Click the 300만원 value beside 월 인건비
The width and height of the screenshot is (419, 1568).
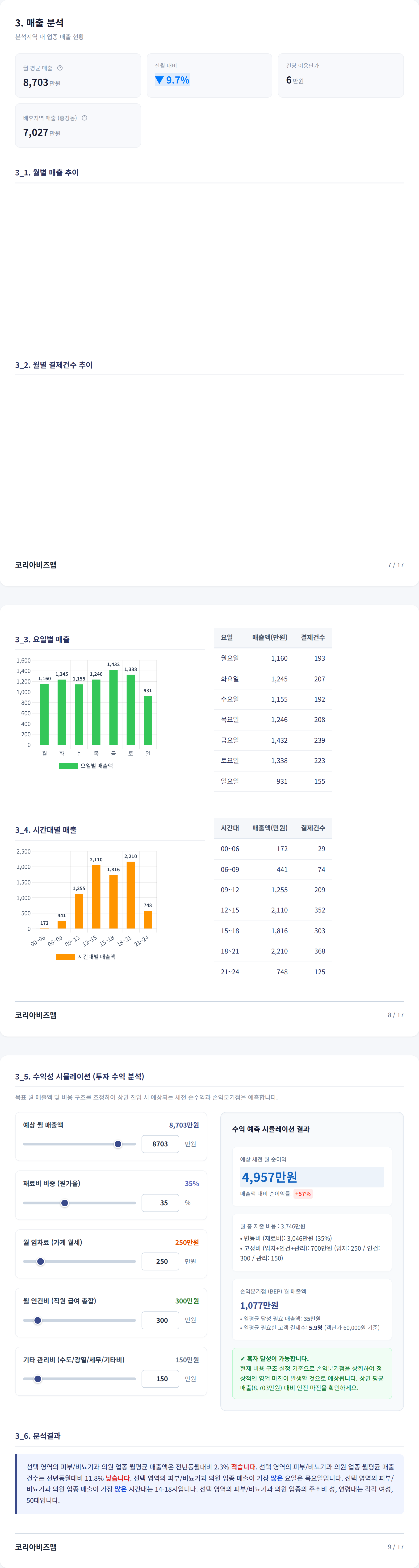[187, 1301]
